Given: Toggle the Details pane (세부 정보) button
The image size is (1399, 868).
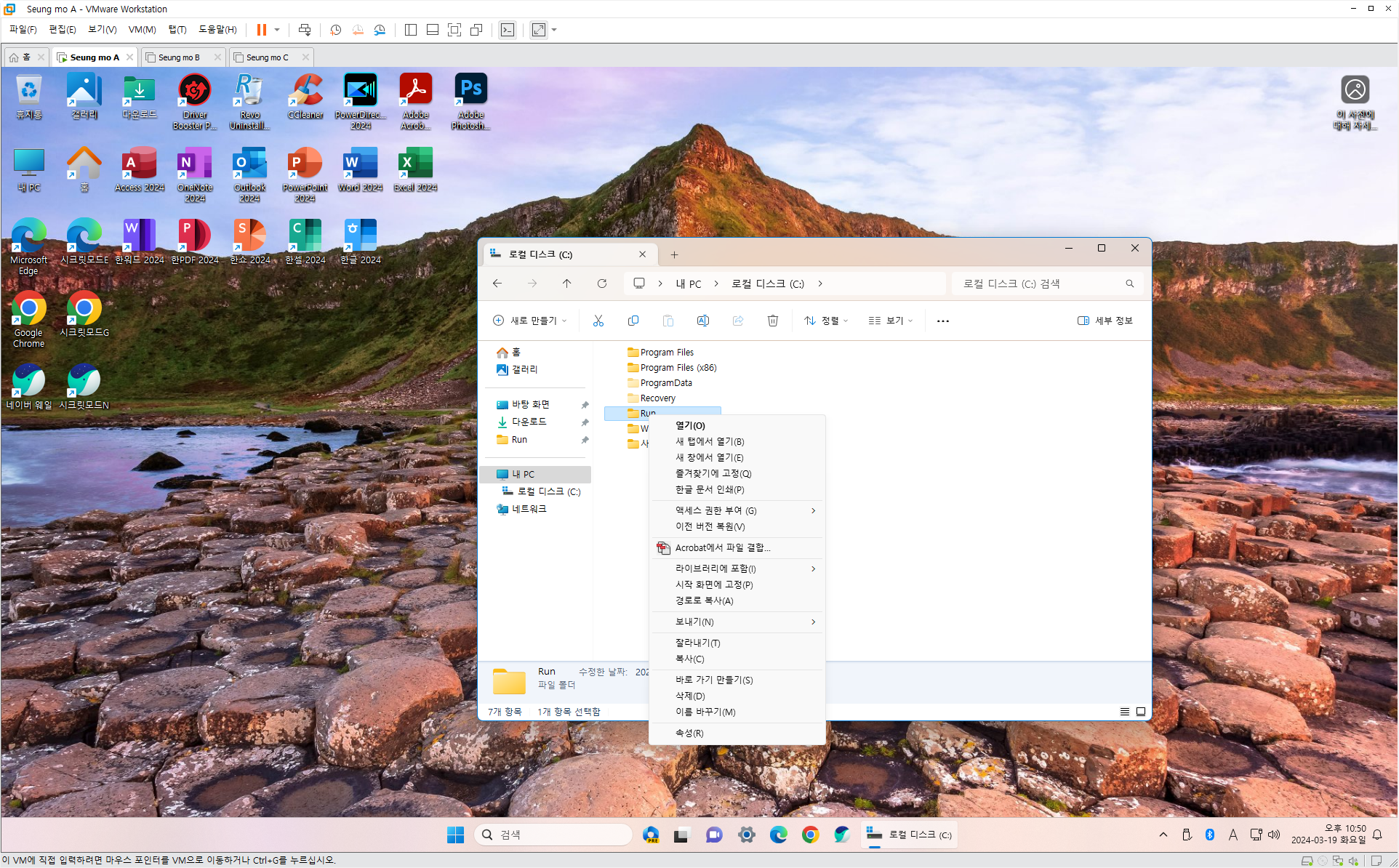Looking at the screenshot, I should pyautogui.click(x=1105, y=321).
